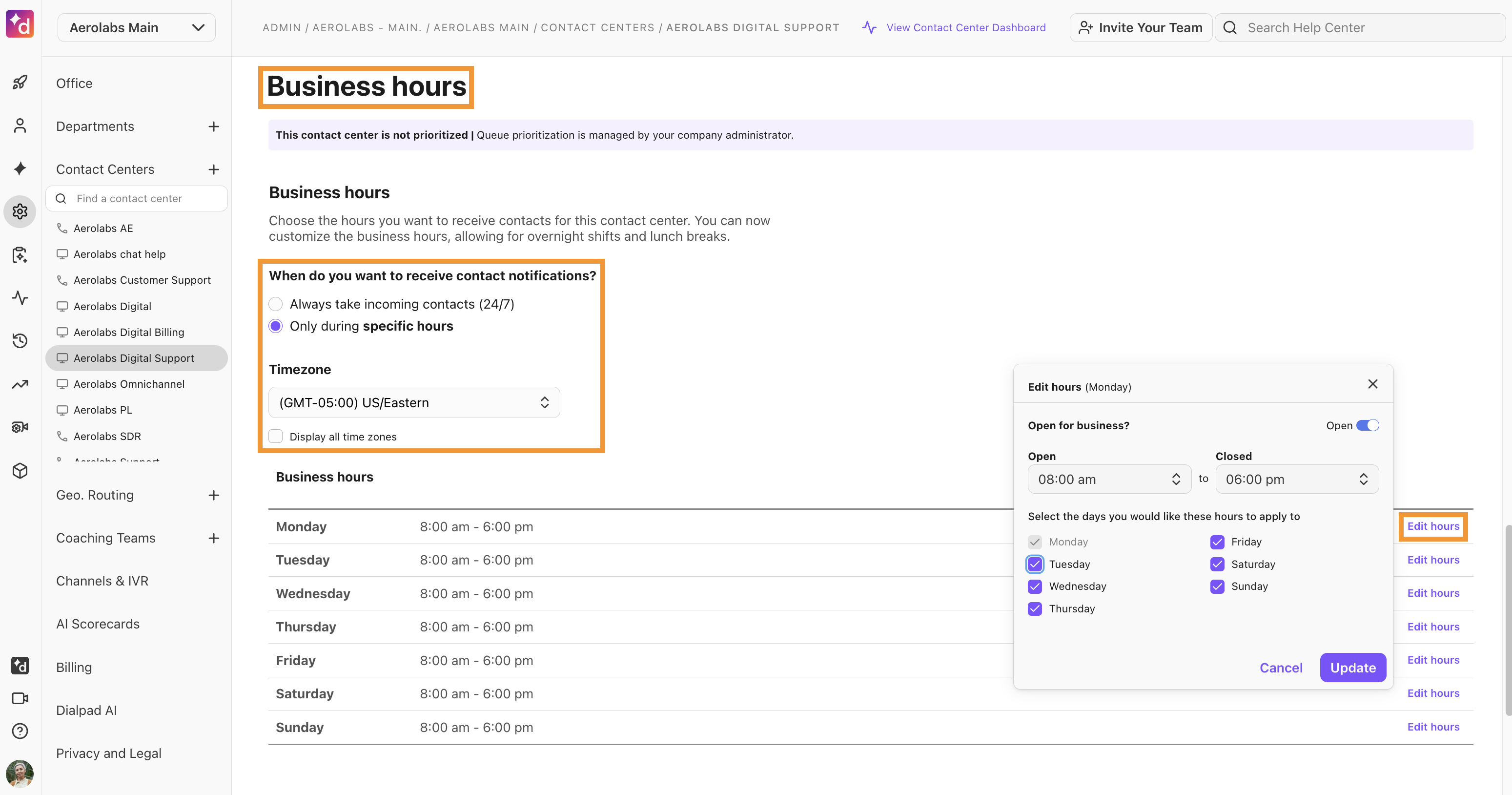Close the Edit hours dialog
This screenshot has height=795, width=1512.
pyautogui.click(x=1372, y=384)
